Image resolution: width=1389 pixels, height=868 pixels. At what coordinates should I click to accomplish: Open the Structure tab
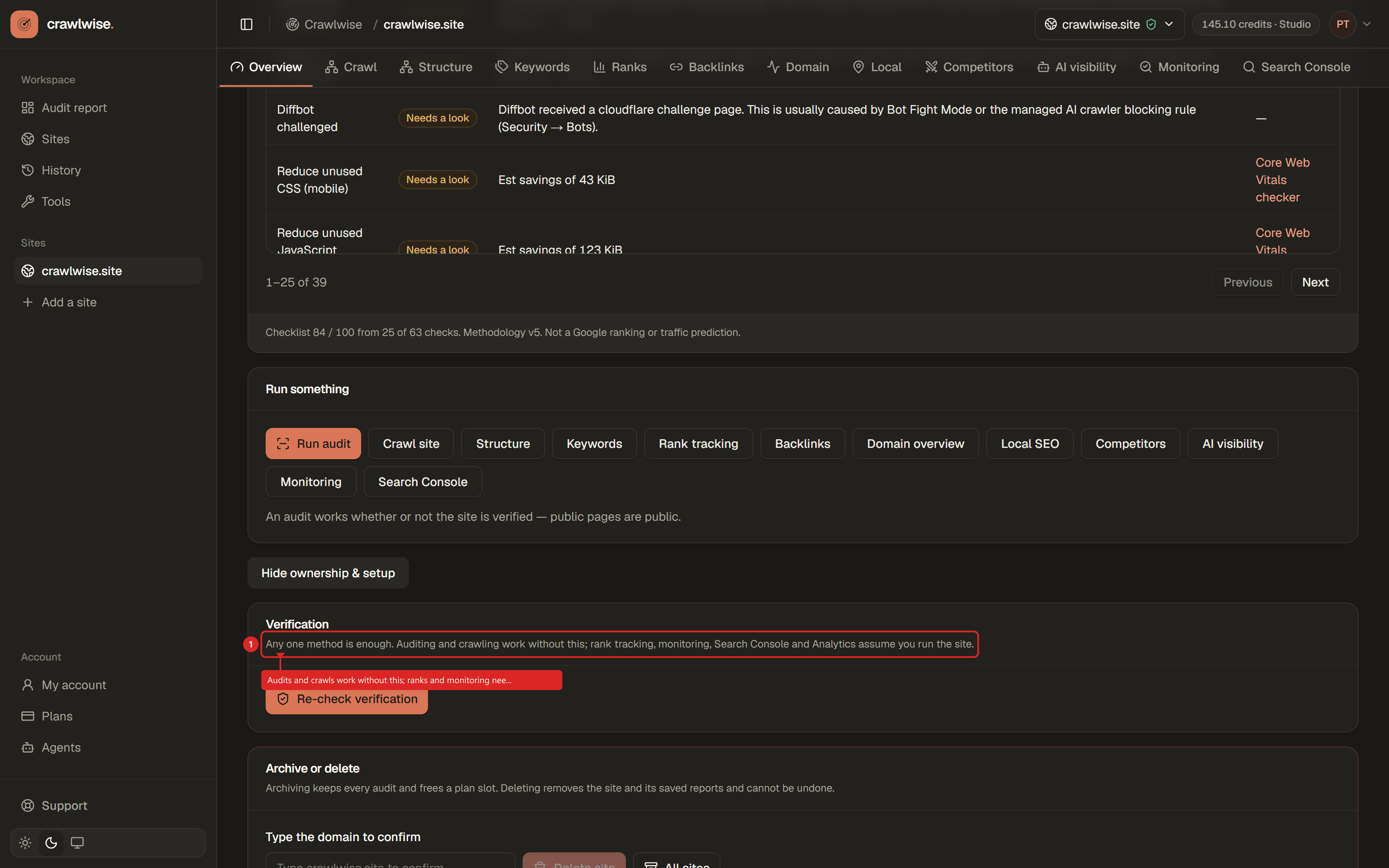(x=436, y=67)
